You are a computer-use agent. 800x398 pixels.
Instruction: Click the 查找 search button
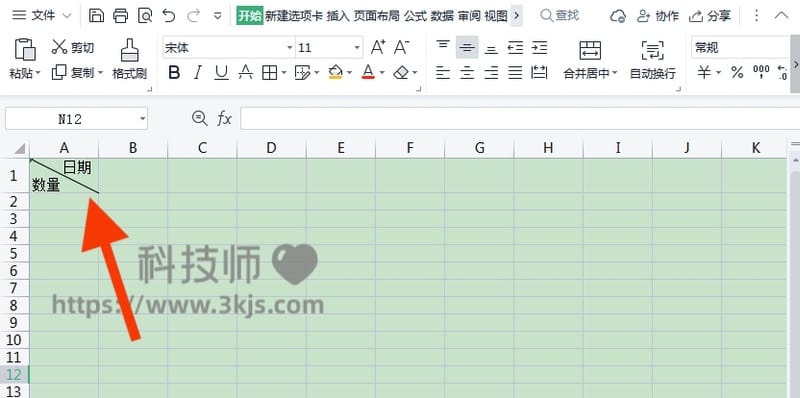(560, 16)
